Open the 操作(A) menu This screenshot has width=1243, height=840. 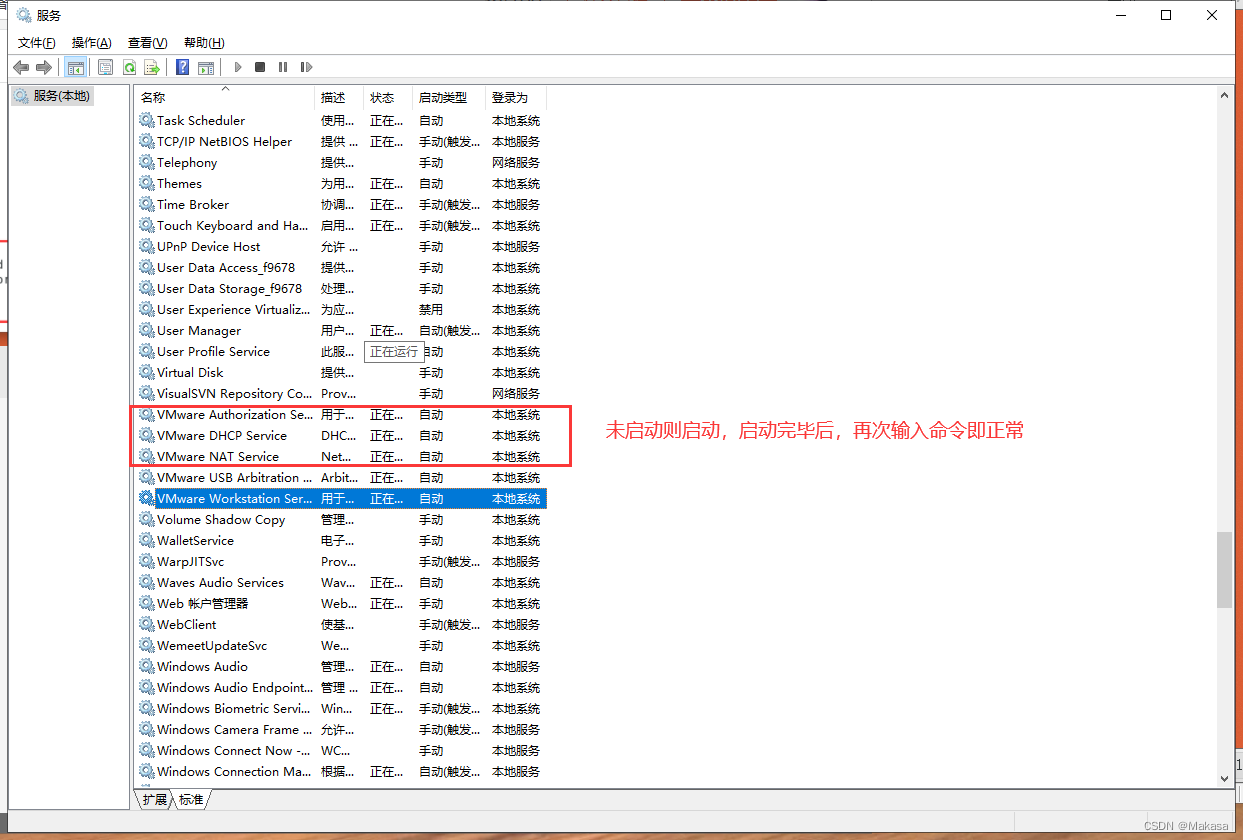point(92,42)
